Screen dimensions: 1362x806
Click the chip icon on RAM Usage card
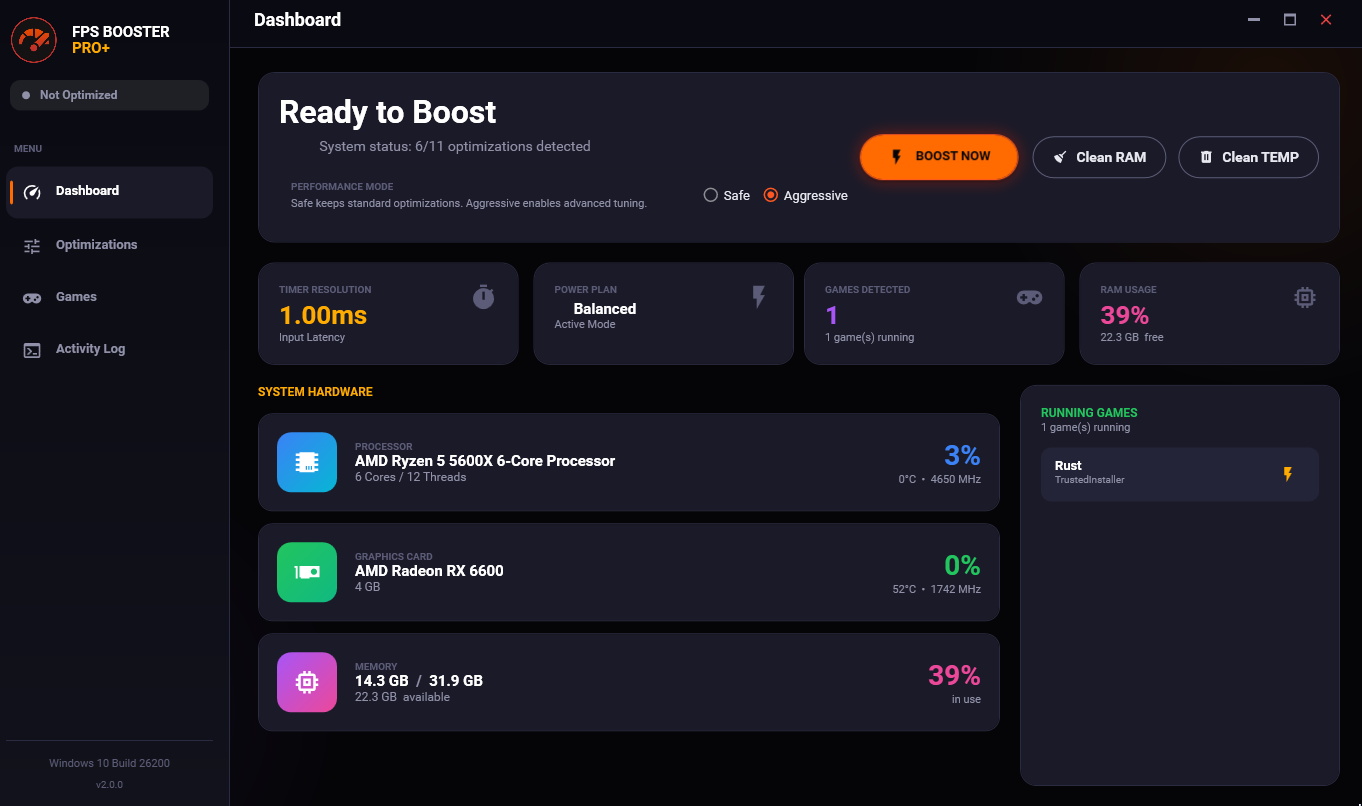coord(1304,296)
